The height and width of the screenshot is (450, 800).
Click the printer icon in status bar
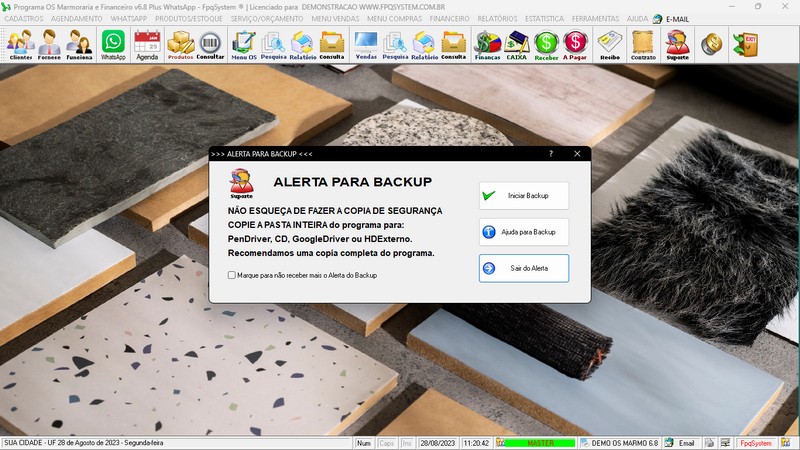tap(710, 443)
